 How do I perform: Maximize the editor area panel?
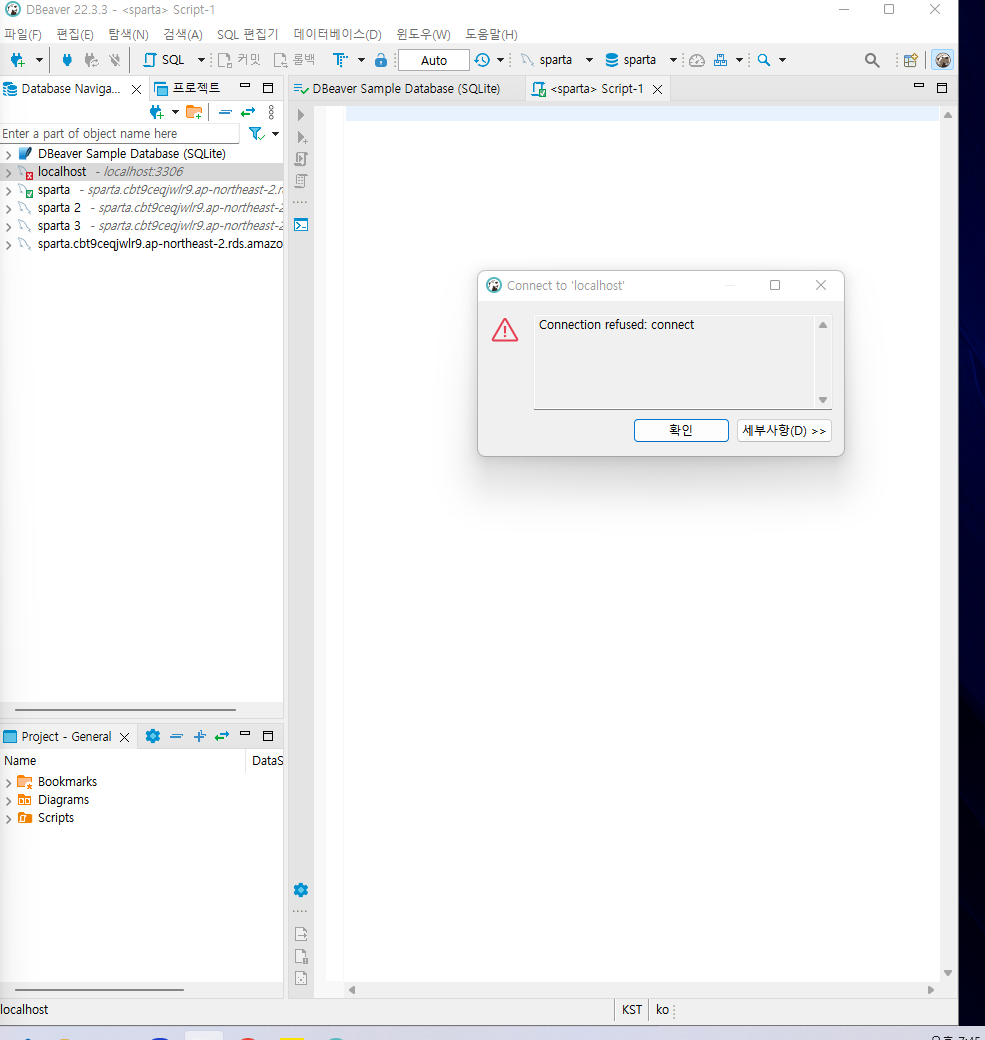(x=942, y=88)
